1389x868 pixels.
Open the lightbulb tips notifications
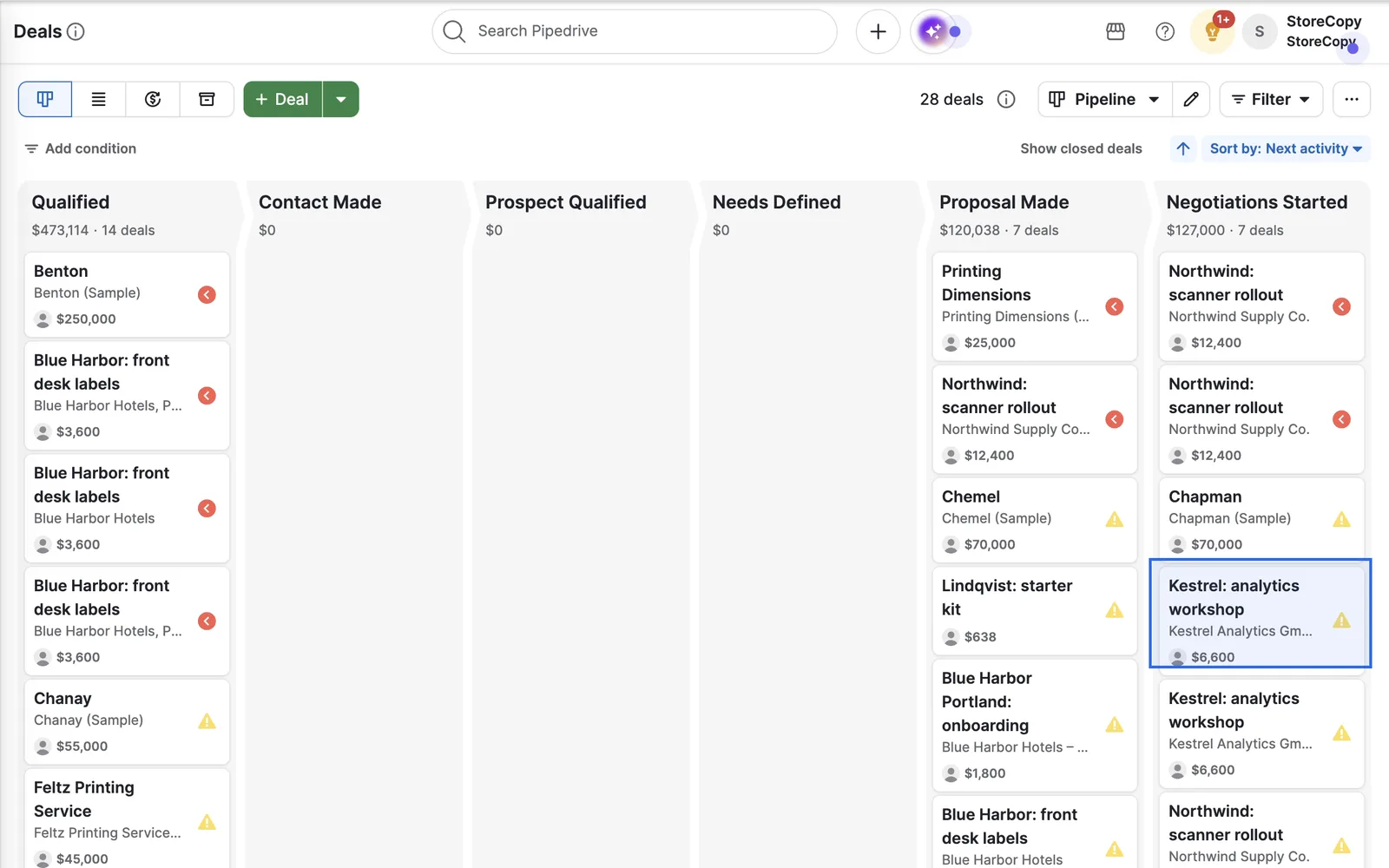1213,31
